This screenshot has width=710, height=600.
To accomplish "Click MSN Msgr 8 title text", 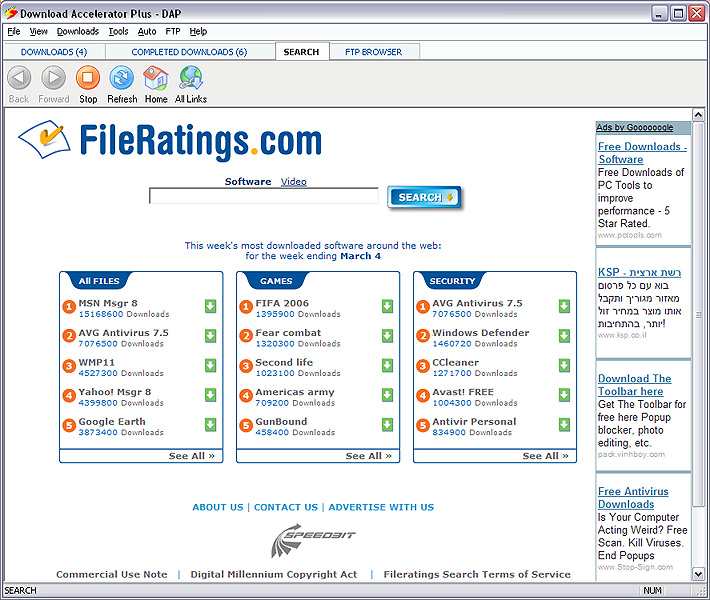I will click(108, 303).
